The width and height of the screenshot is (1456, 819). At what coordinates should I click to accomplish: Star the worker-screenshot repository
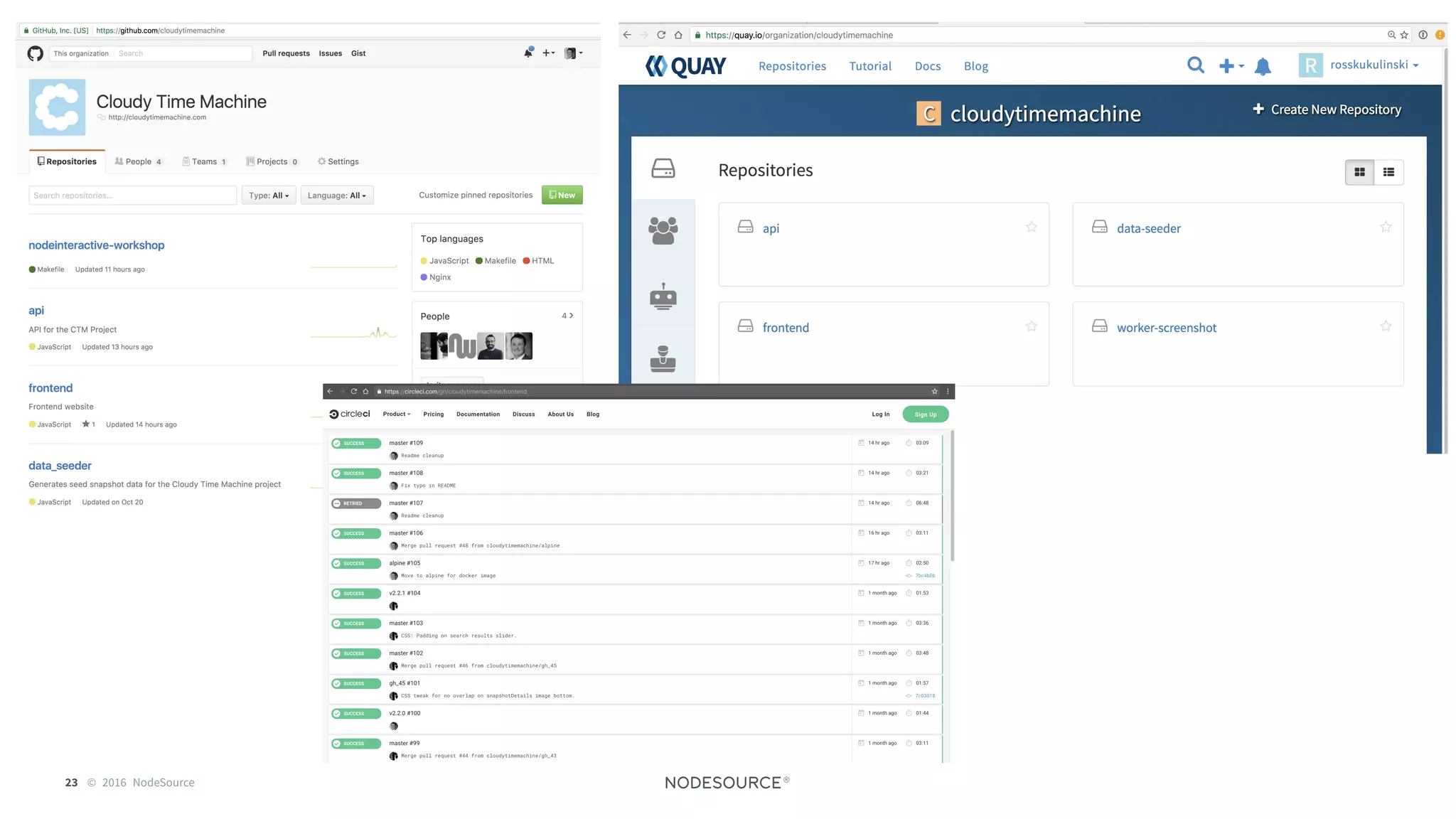[x=1385, y=326]
